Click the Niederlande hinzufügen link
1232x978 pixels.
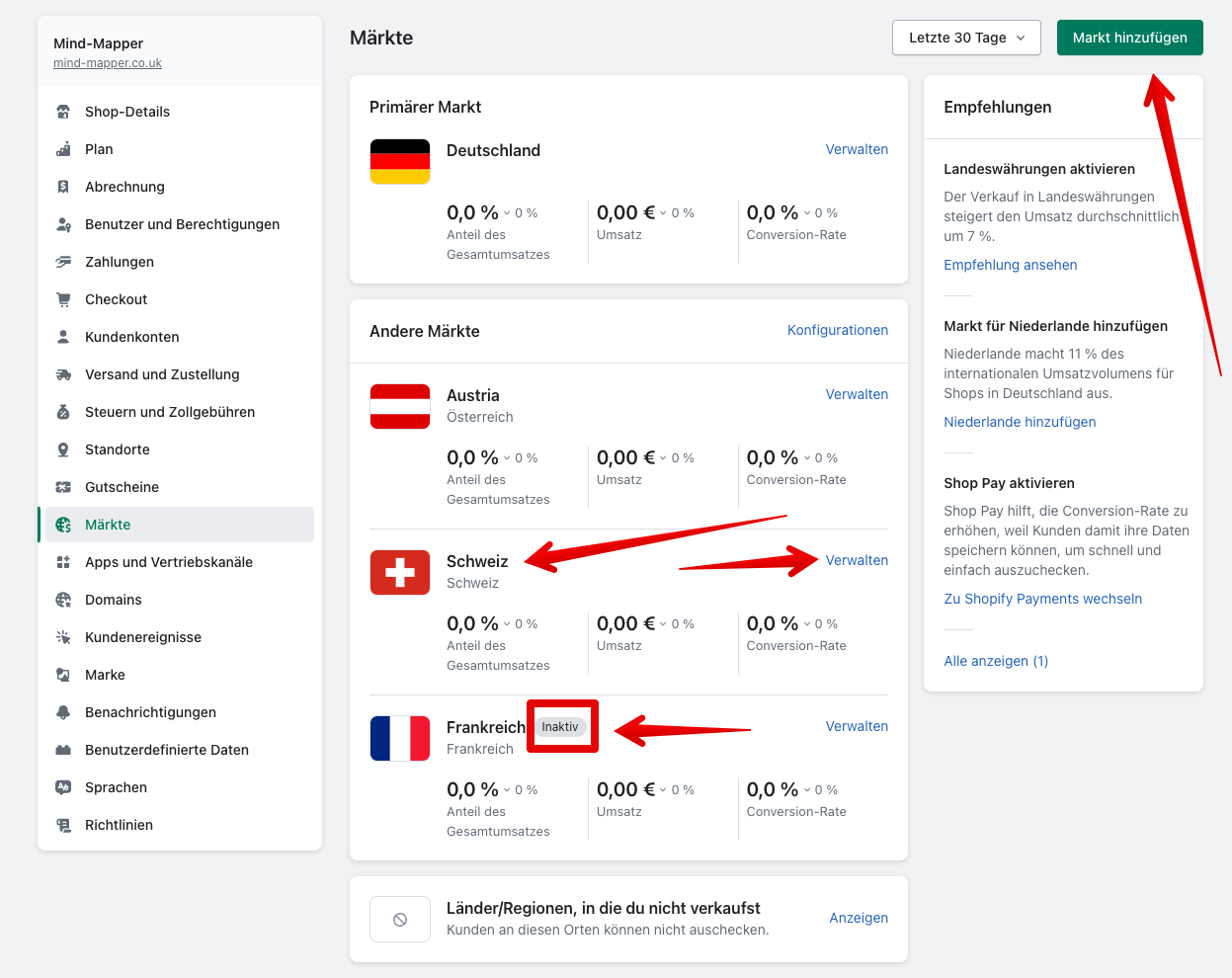pyautogui.click(x=1019, y=422)
